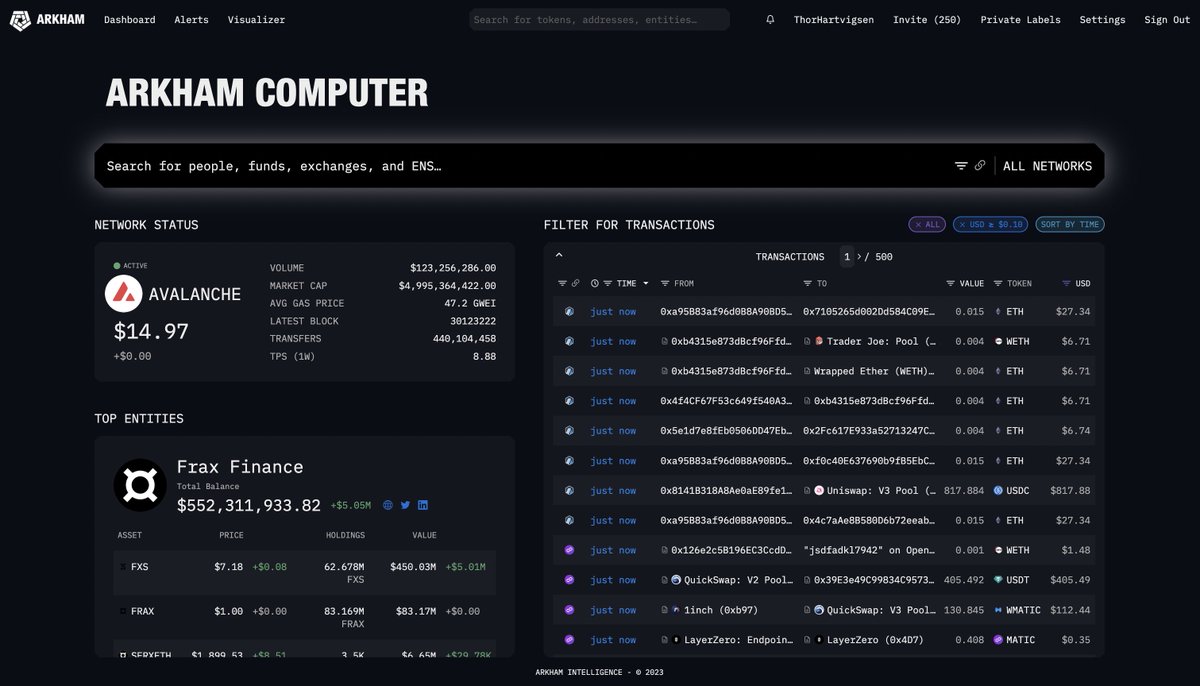Open Frax Finance website globe icon

[389, 506]
